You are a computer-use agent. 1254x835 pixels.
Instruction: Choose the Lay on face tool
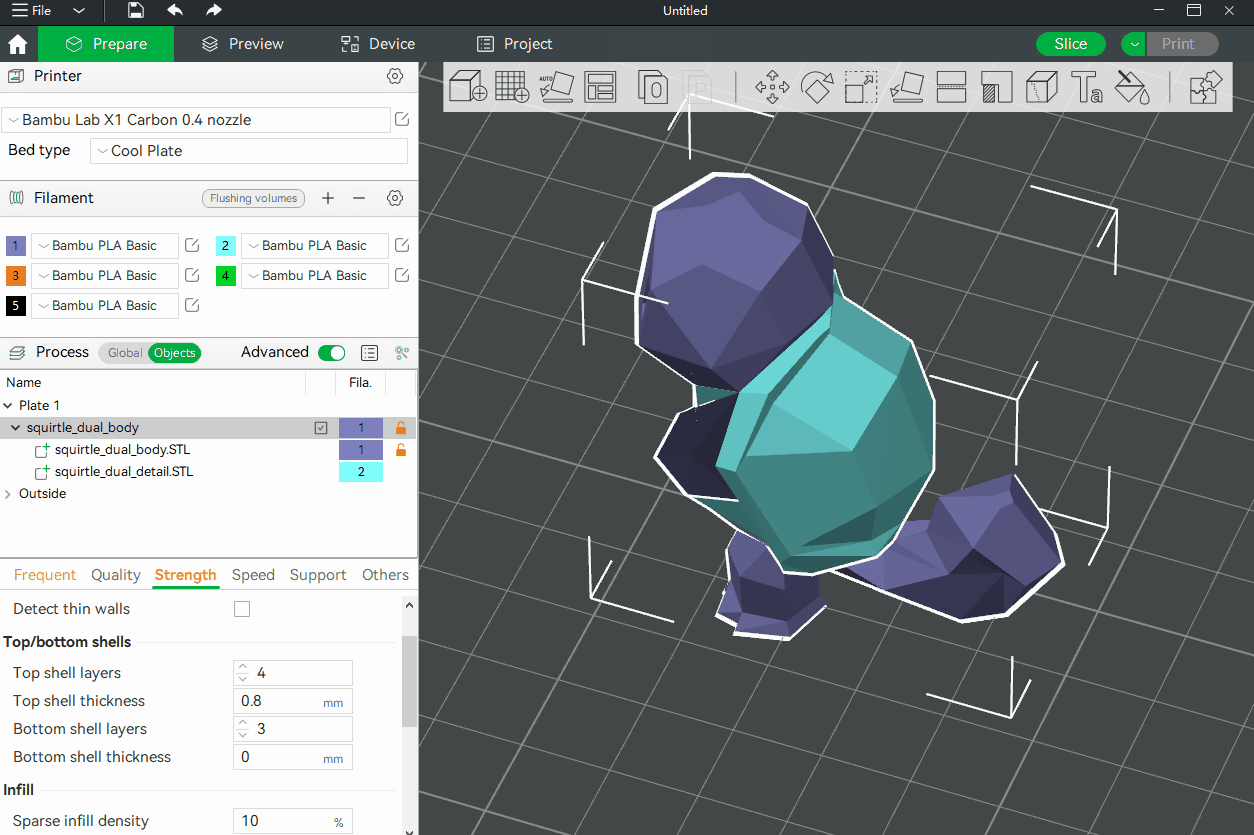[906, 87]
